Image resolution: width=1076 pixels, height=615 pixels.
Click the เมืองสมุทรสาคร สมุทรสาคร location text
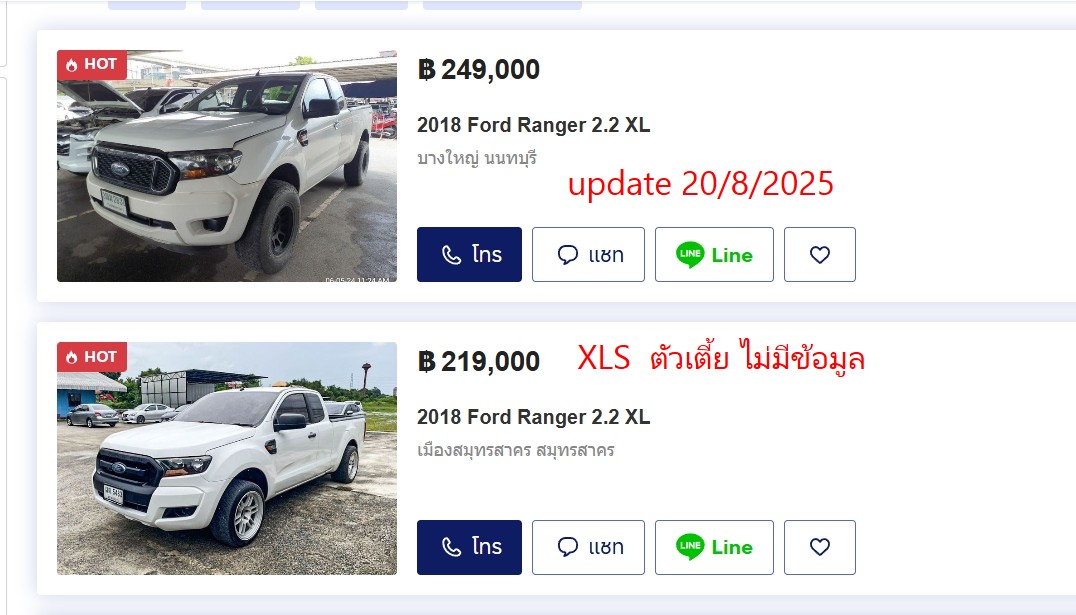[515, 450]
